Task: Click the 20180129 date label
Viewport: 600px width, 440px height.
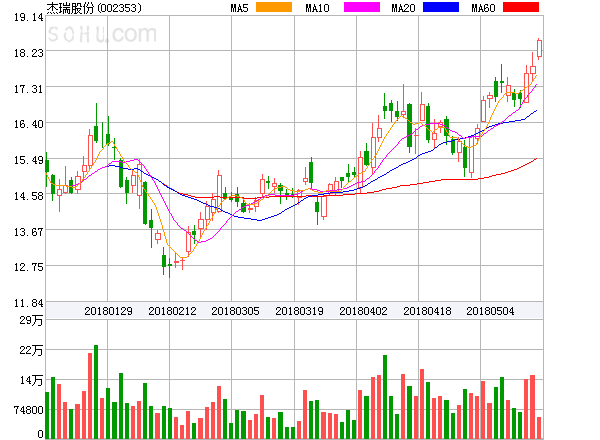Action: point(108,311)
